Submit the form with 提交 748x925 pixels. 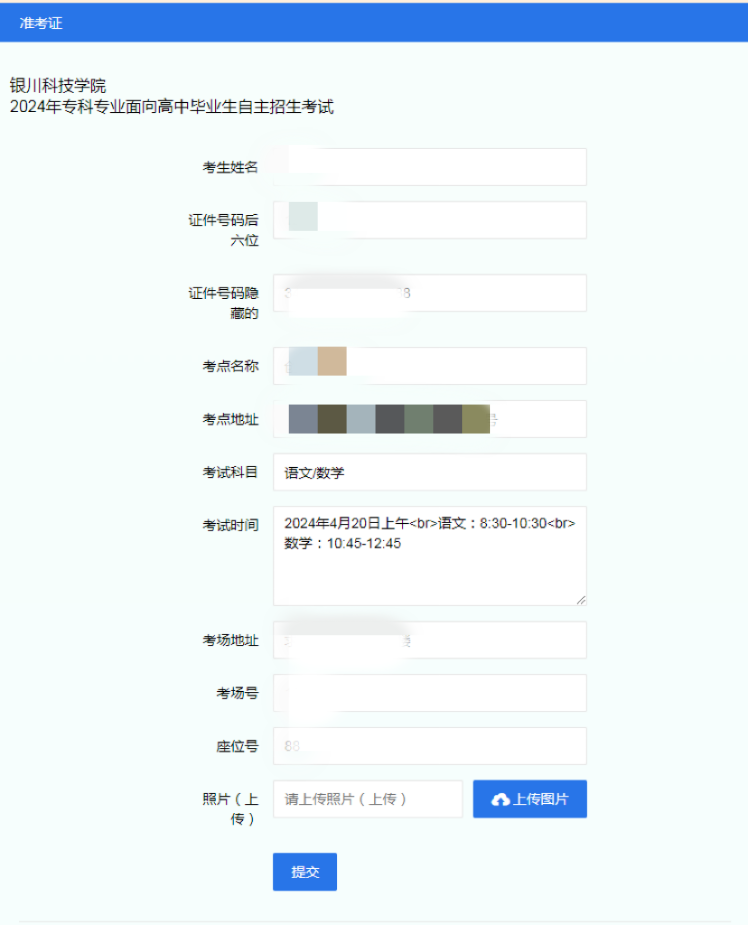[x=304, y=871]
